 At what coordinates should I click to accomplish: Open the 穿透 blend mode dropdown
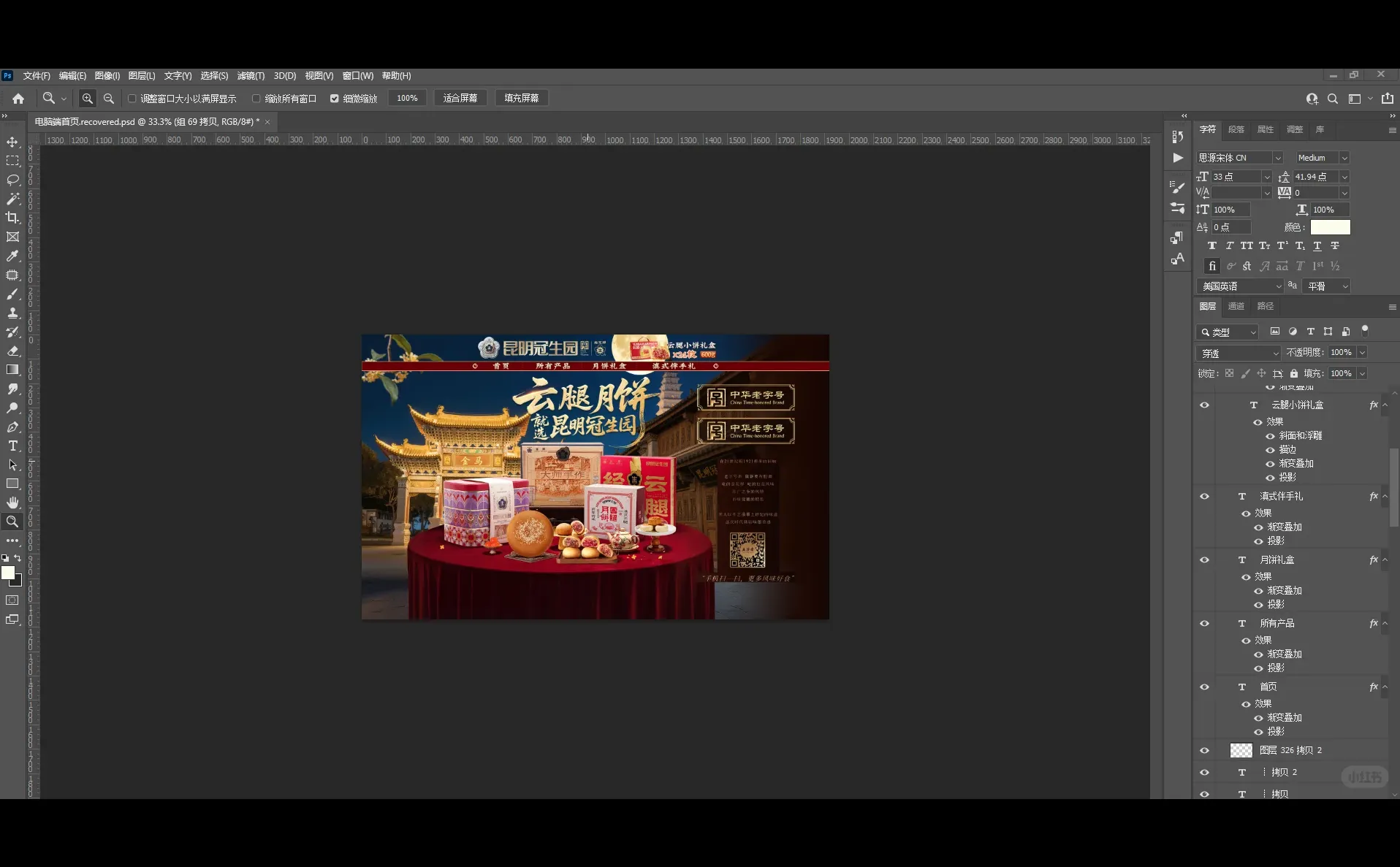[1239, 353]
